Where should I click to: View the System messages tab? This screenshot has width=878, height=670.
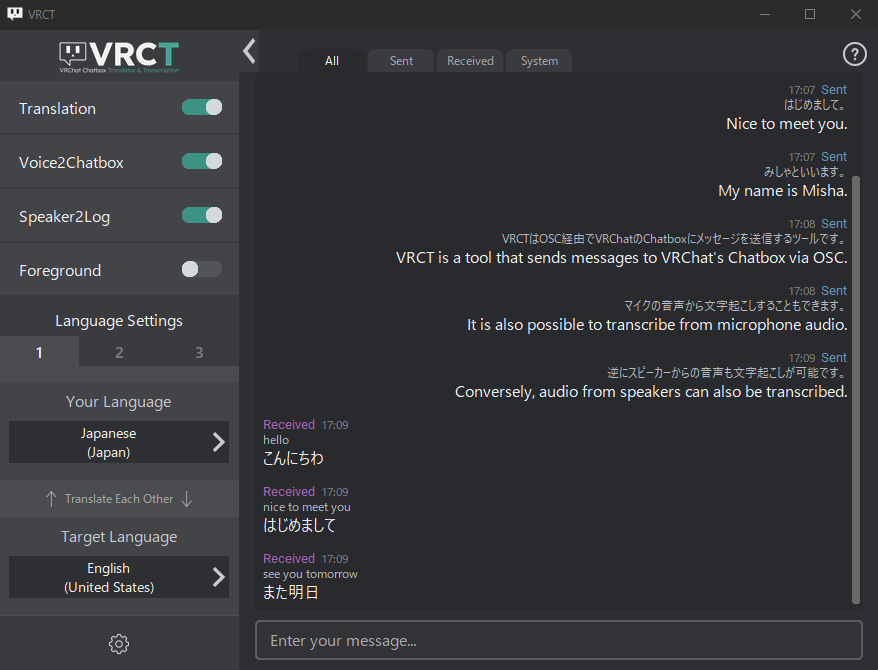click(538, 60)
